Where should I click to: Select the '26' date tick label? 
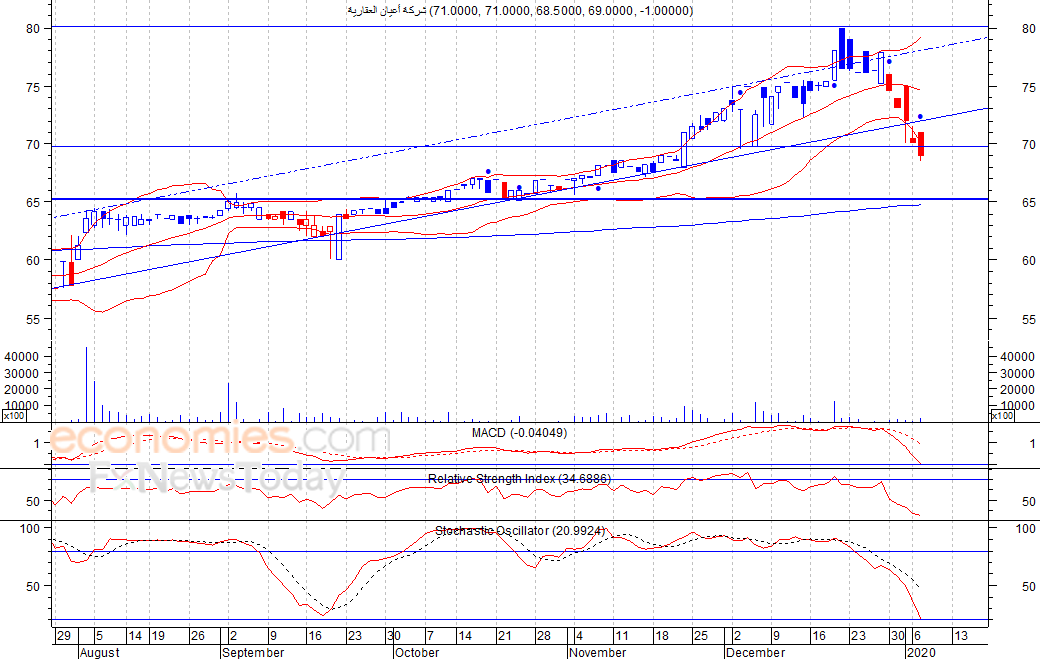point(198,636)
